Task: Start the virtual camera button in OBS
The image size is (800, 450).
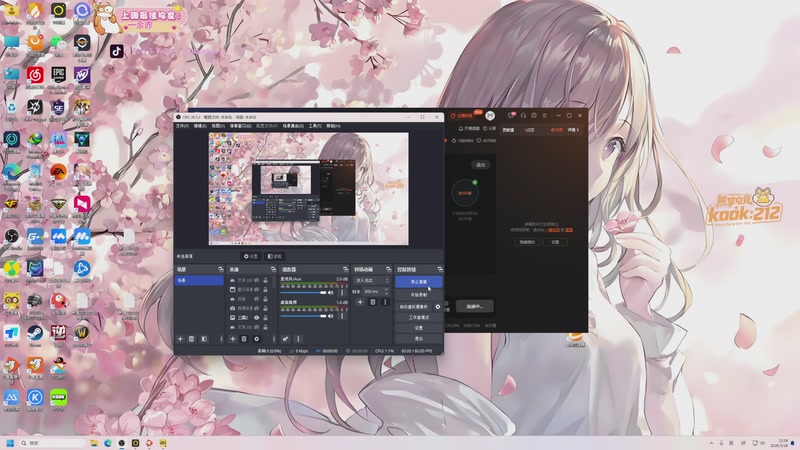Action: [413, 307]
